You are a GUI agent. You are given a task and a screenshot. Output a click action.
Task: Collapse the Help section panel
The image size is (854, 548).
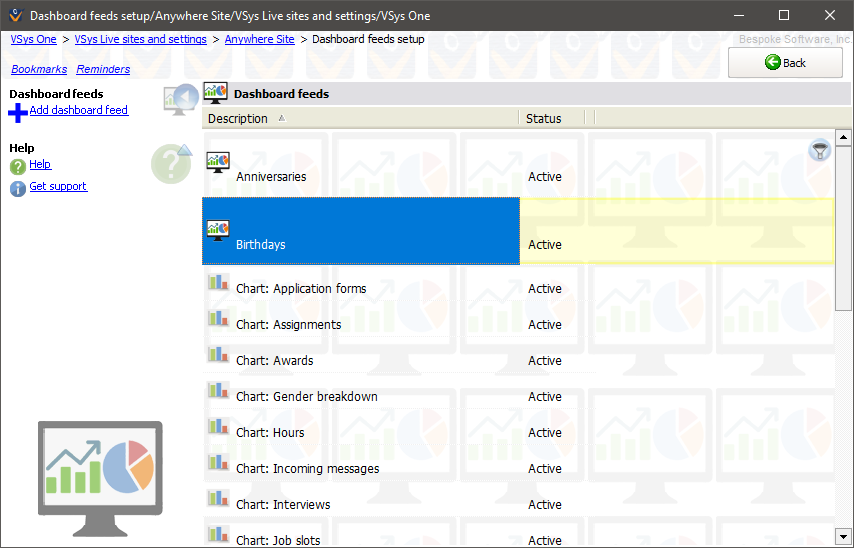coord(171,163)
